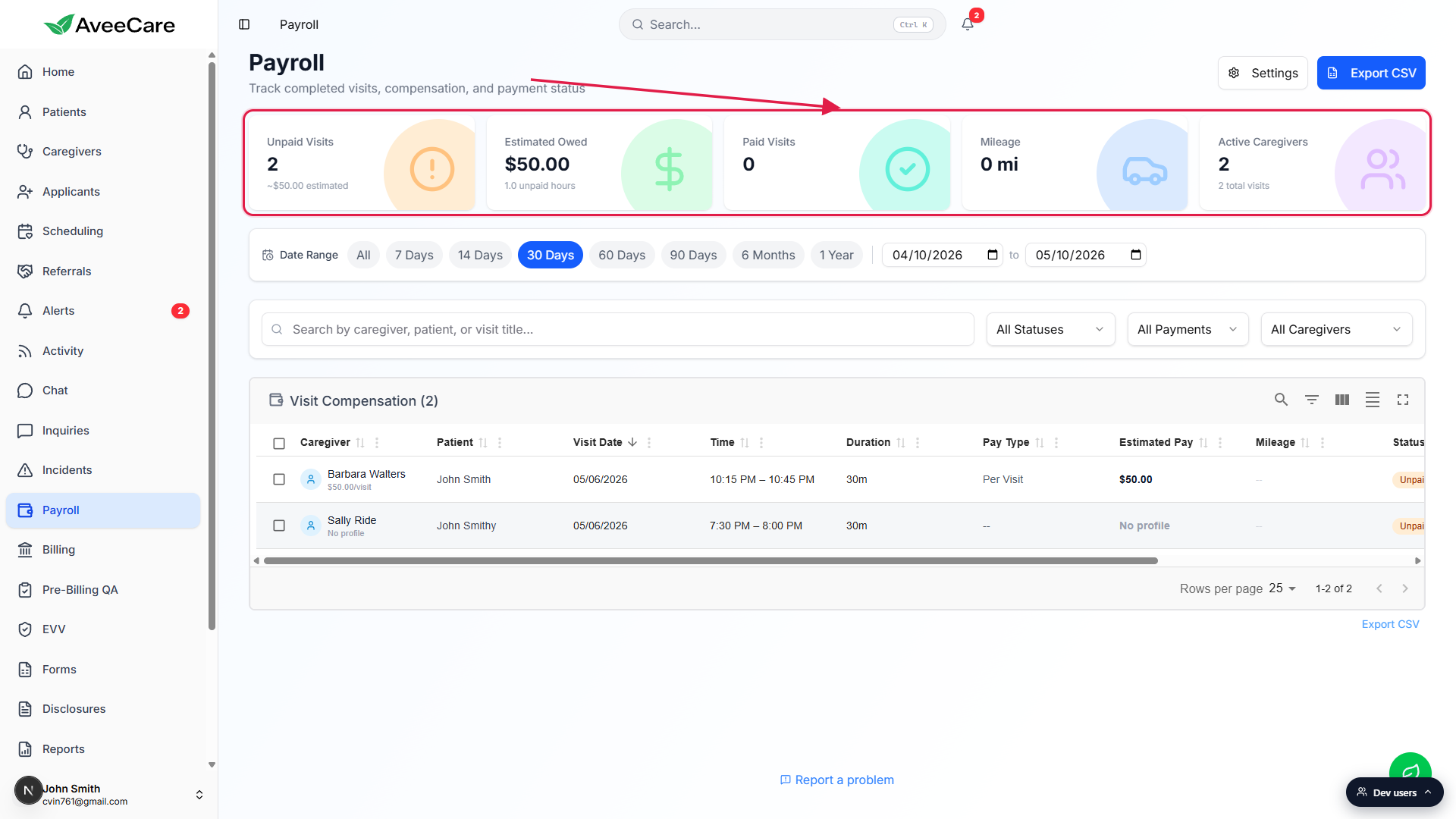The width and height of the screenshot is (1456, 819).
Task: Open the All Payments dropdown
Action: [x=1188, y=329]
